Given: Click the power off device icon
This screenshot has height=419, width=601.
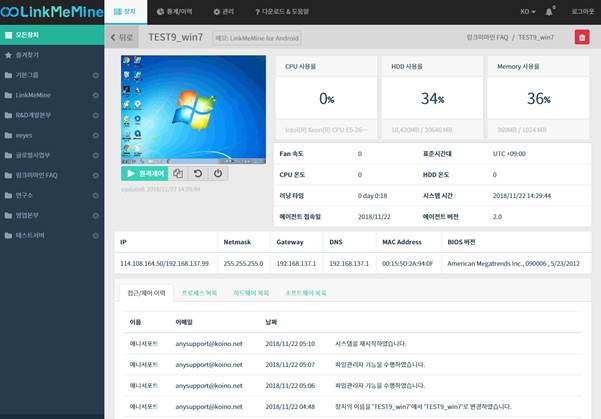Looking at the screenshot, I should click(x=218, y=173).
